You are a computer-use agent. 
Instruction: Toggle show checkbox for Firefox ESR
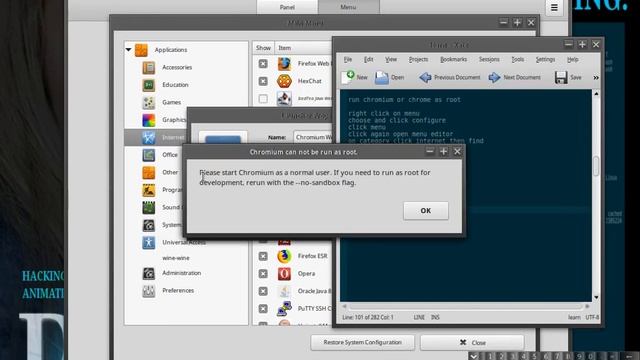tap(263, 256)
